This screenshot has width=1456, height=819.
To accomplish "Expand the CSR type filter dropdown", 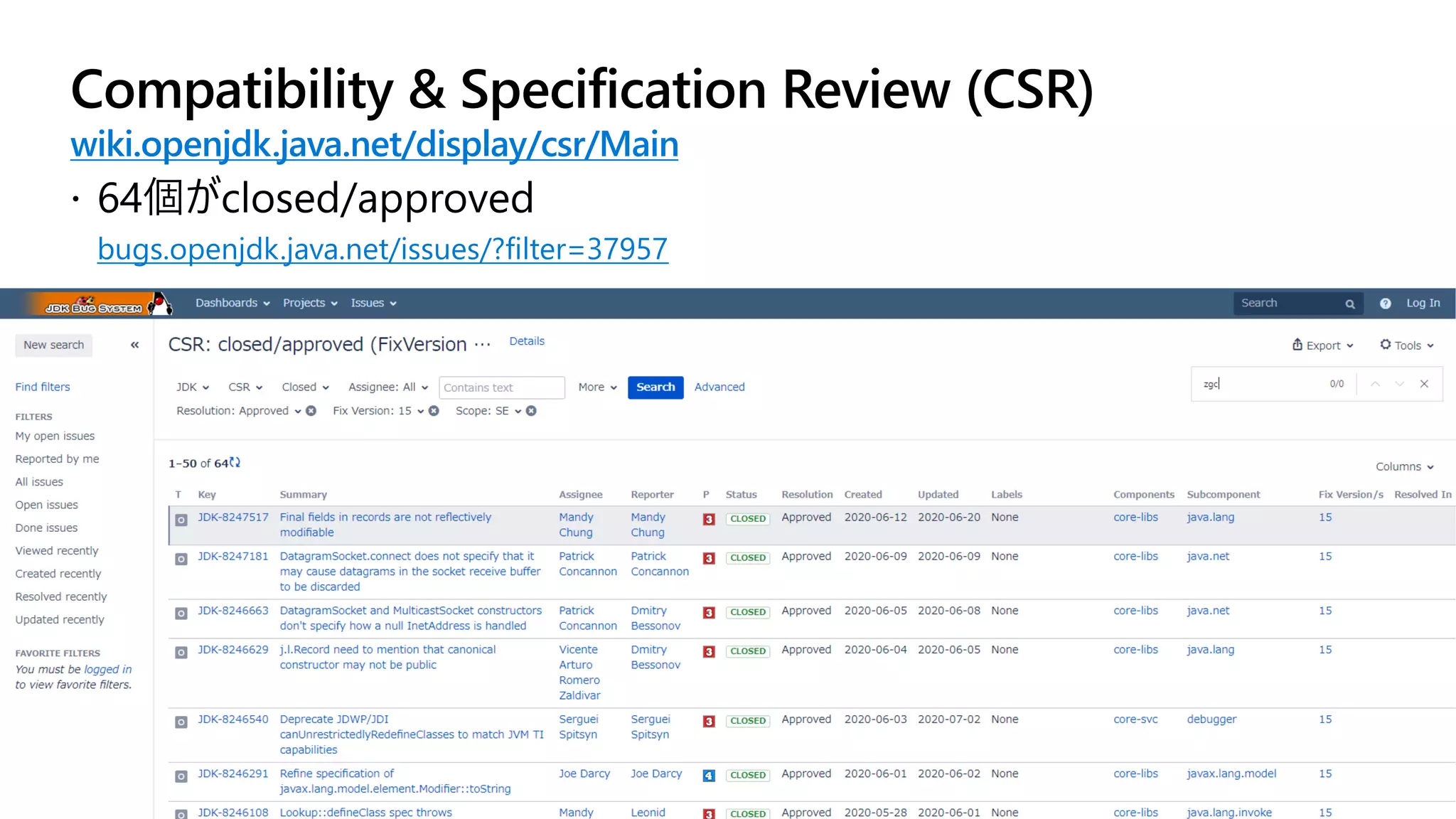I will coord(245,387).
